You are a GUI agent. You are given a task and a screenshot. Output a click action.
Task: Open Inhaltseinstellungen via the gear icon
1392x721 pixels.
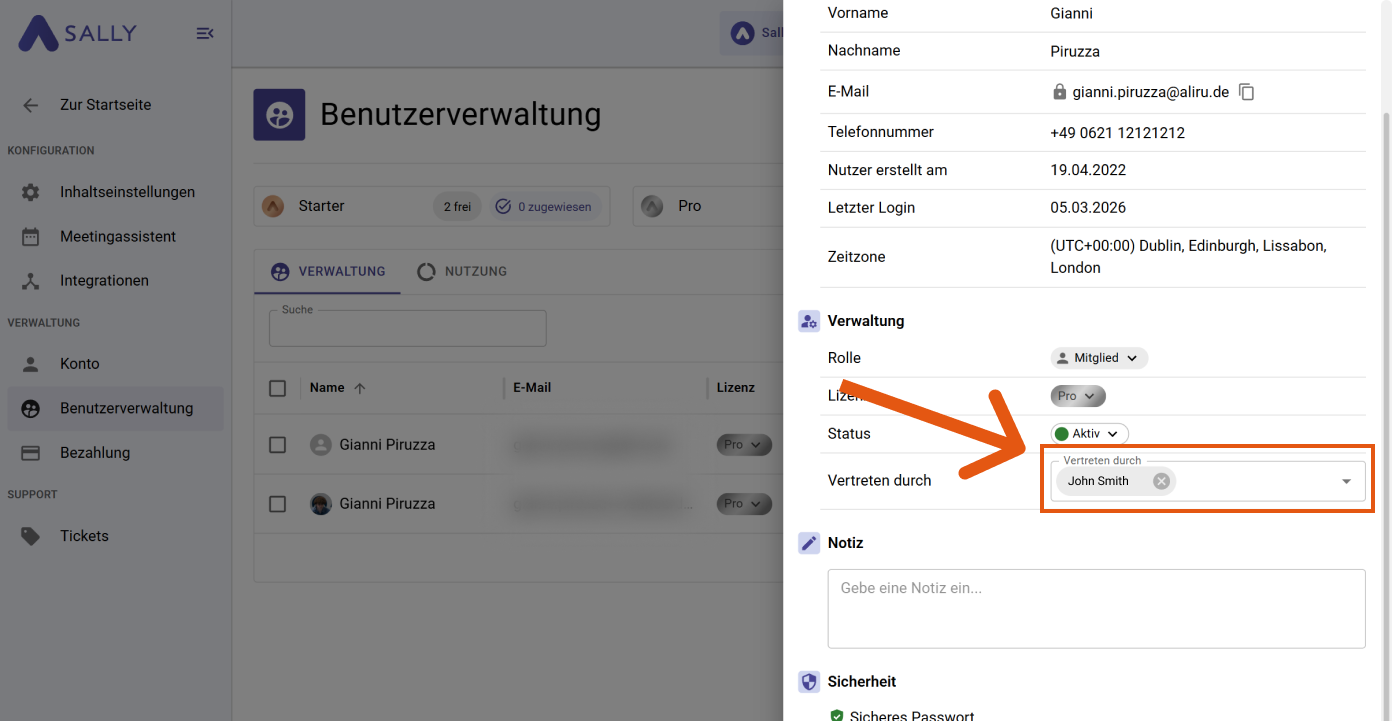pyautogui.click(x=29, y=192)
